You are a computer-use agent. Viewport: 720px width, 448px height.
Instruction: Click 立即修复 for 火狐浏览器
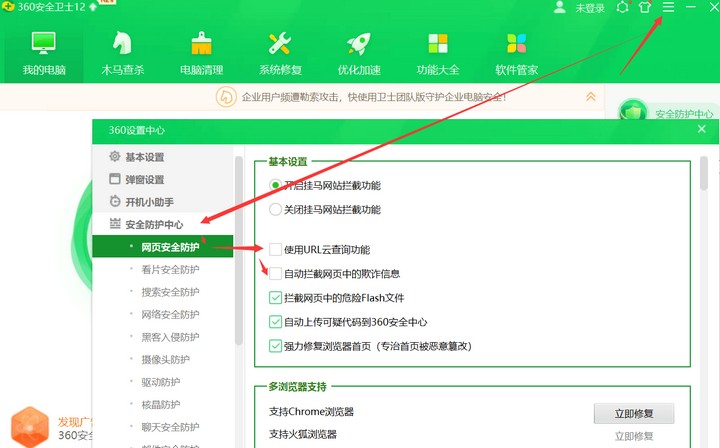[634, 436]
